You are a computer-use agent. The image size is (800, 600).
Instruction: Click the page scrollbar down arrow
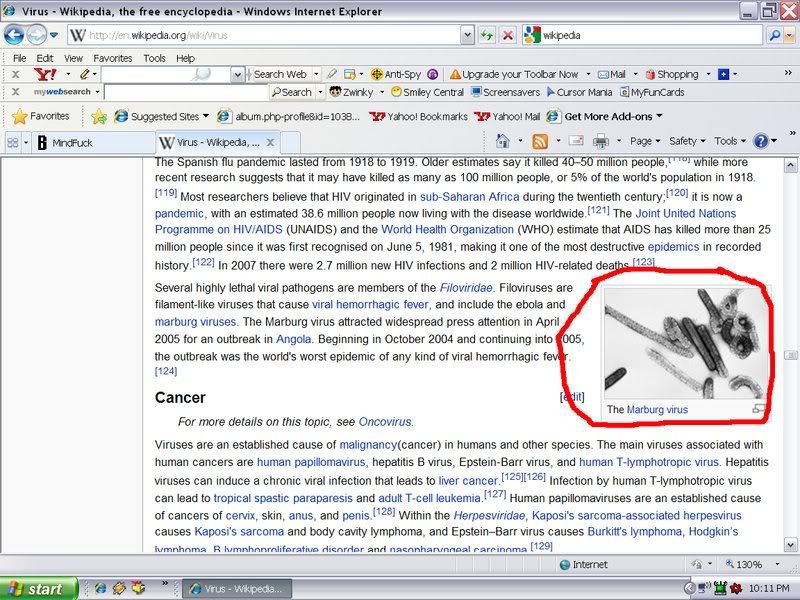tap(790, 544)
